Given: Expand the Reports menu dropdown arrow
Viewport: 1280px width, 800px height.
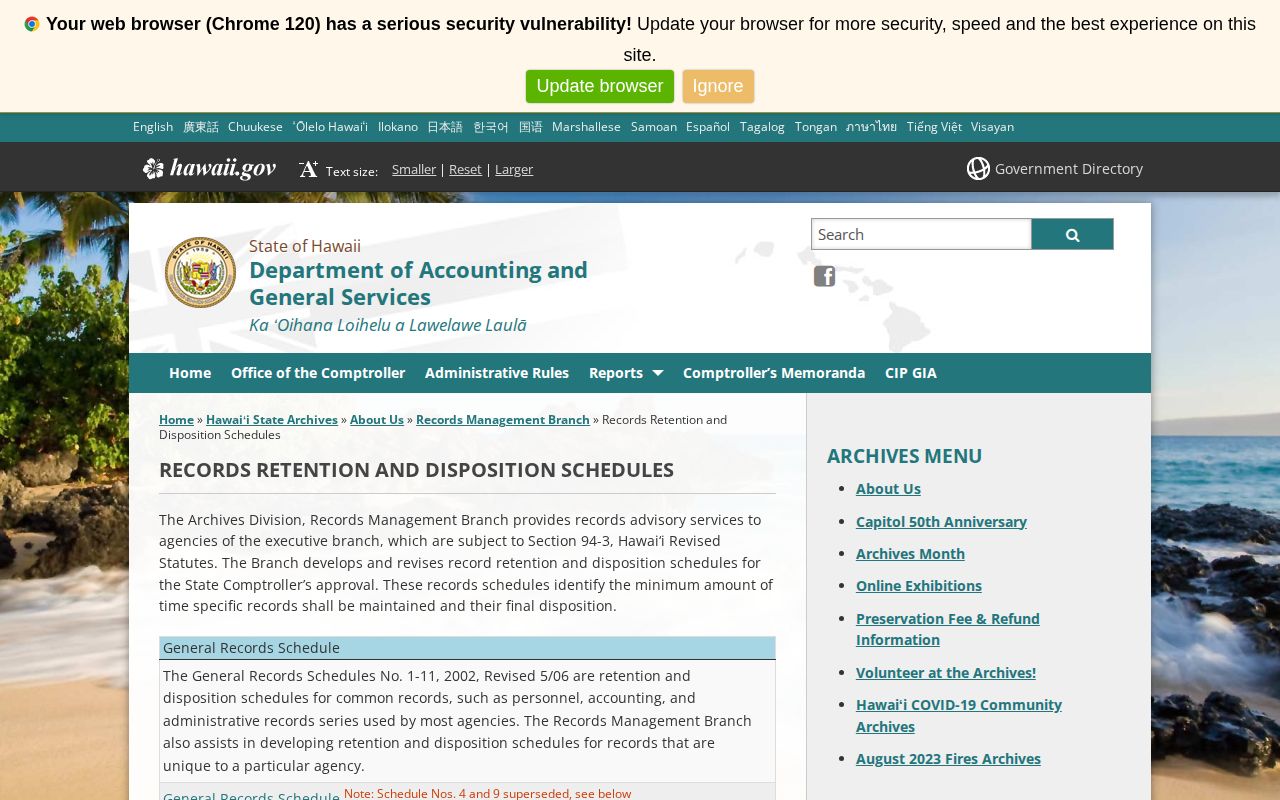Looking at the screenshot, I should pos(657,373).
